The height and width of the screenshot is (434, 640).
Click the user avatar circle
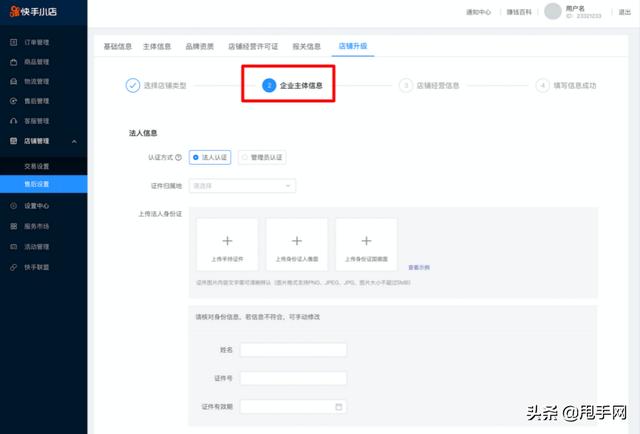pyautogui.click(x=553, y=11)
